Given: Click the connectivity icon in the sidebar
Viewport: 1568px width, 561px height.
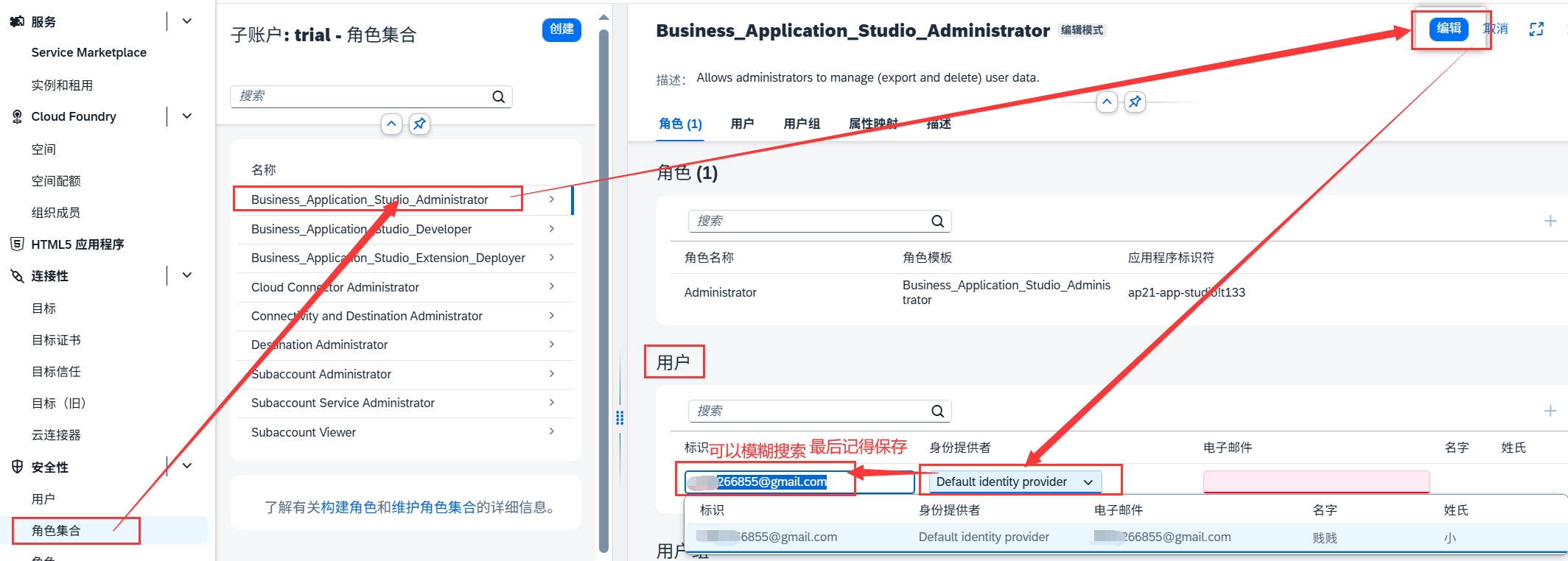Looking at the screenshot, I should tap(17, 276).
